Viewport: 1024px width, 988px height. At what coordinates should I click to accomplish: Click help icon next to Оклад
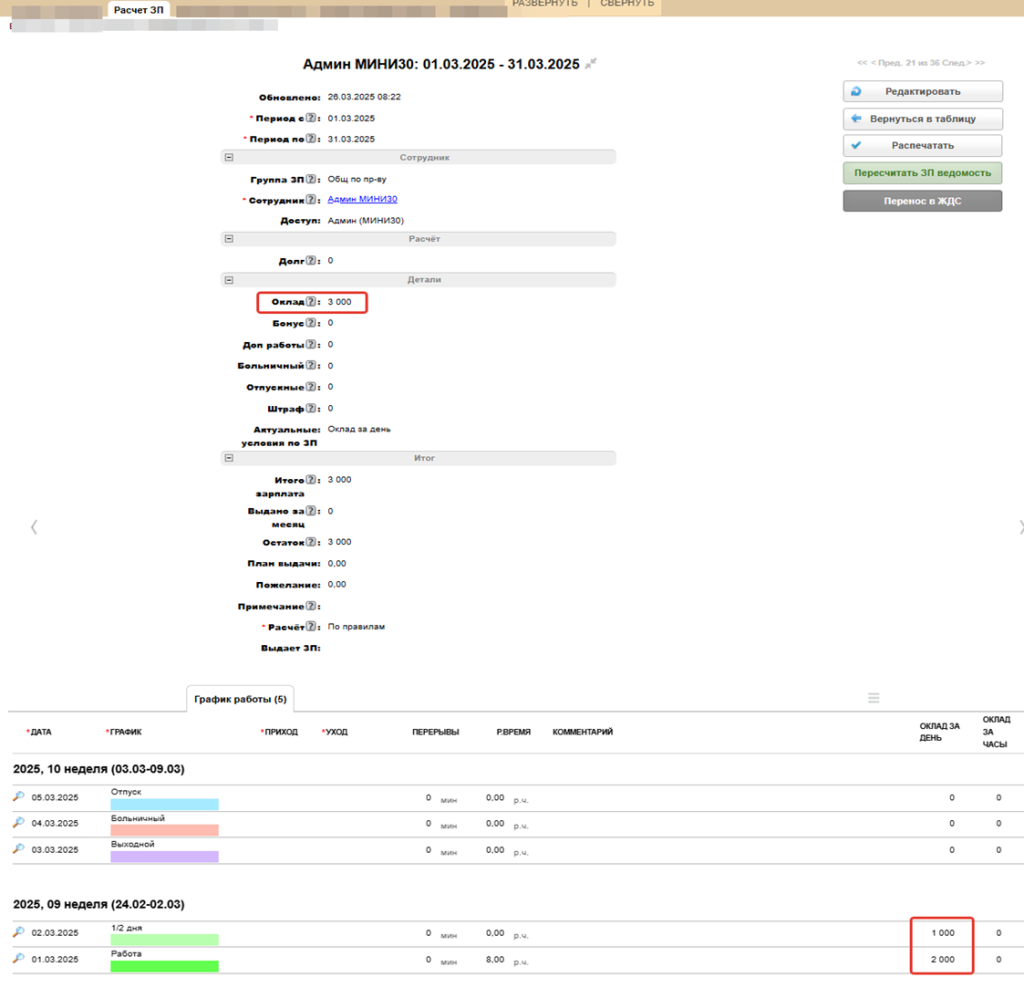[311, 301]
